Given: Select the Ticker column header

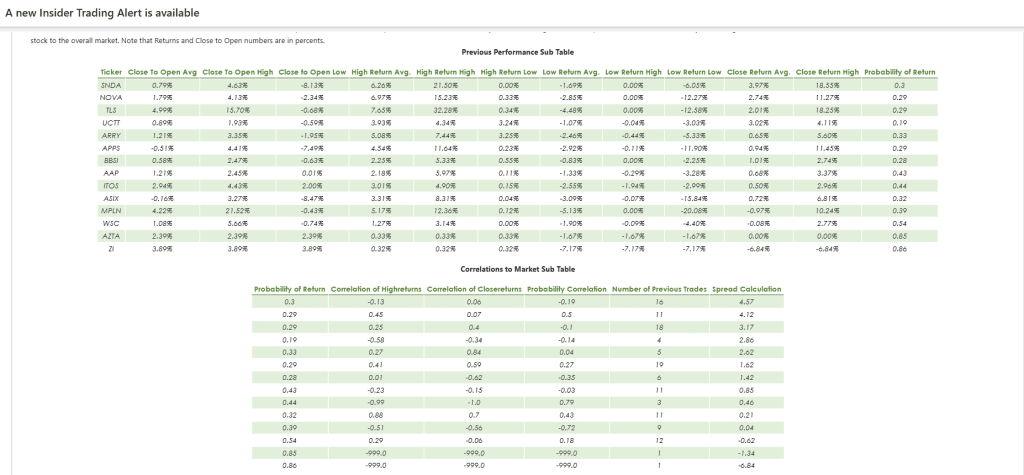Looking at the screenshot, I should click(110, 72).
